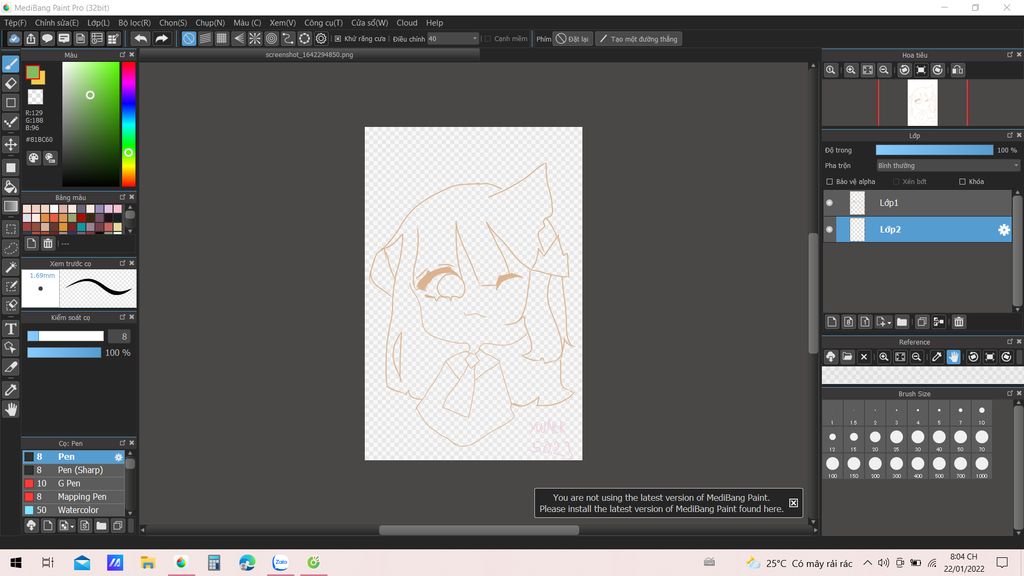1024x576 pixels.
Task: Expand the add brush dropdown arrow
Action: [x=71, y=526]
